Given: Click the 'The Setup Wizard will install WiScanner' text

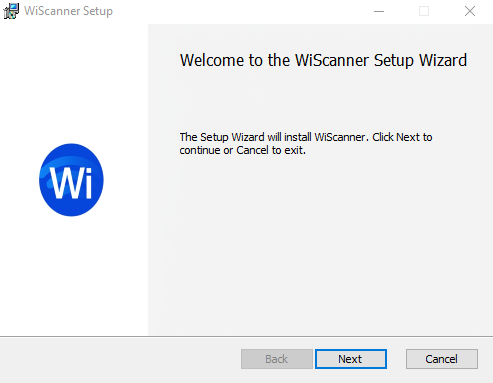Looking at the screenshot, I should pos(306,143).
